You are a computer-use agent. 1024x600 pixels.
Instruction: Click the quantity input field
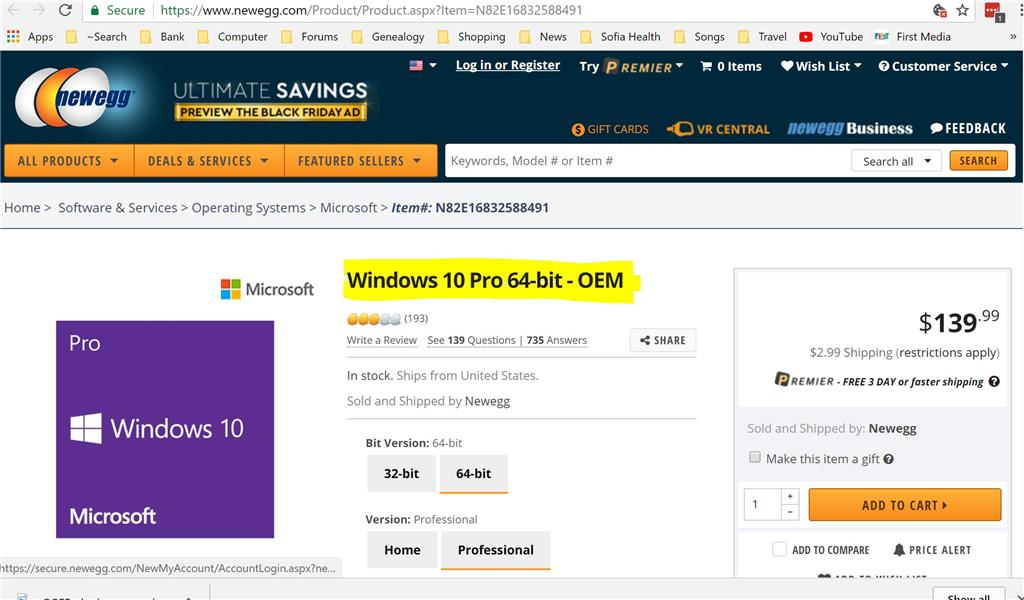762,504
